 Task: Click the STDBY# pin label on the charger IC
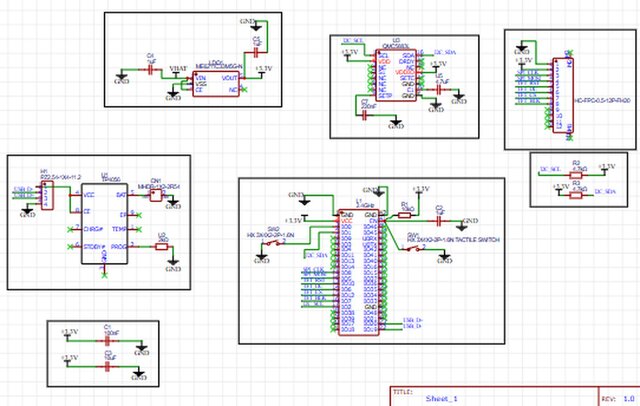(94, 246)
